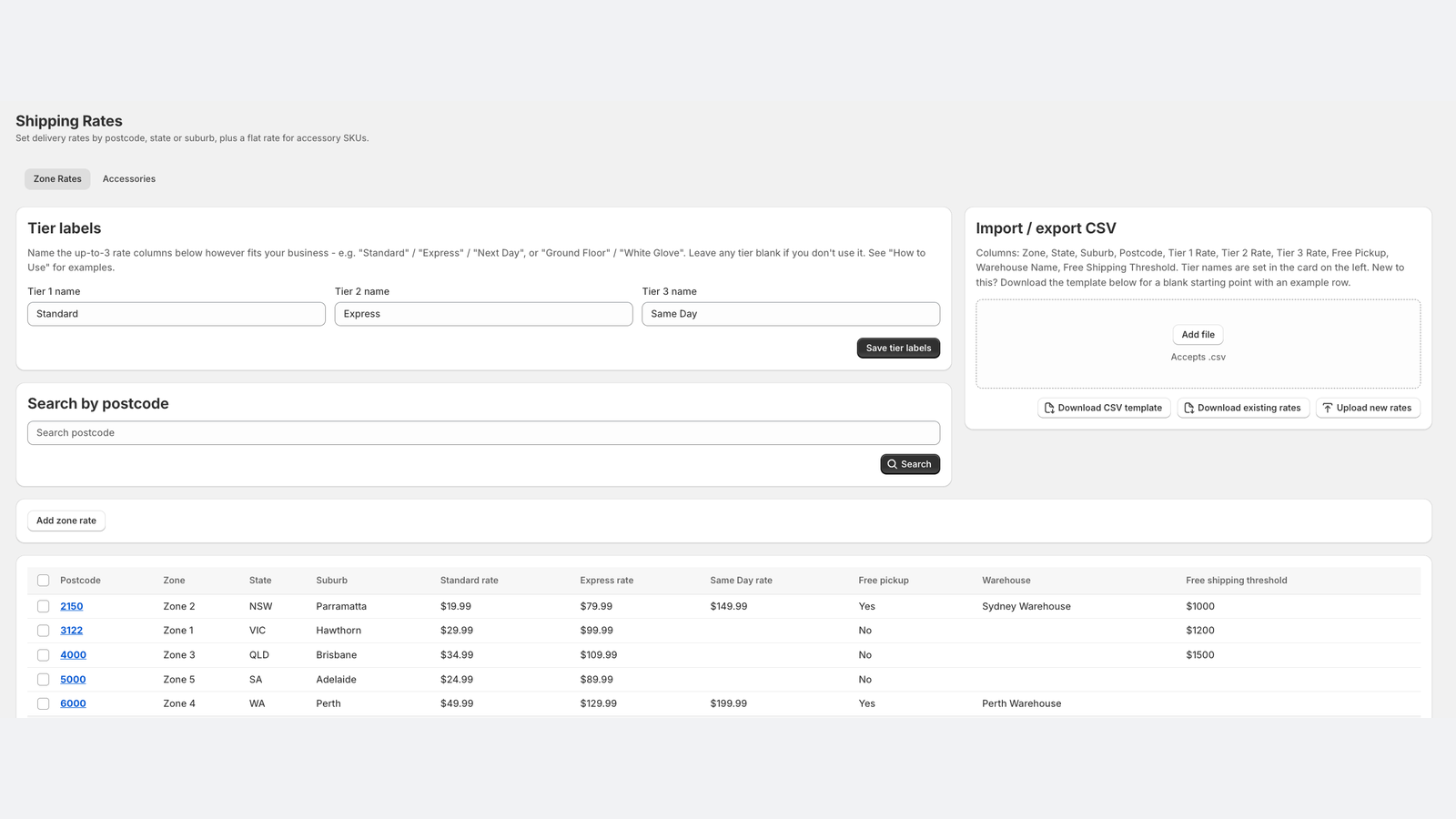1456x819 pixels.
Task: Toggle the select-all checkbox in table header
Action: tap(43, 581)
